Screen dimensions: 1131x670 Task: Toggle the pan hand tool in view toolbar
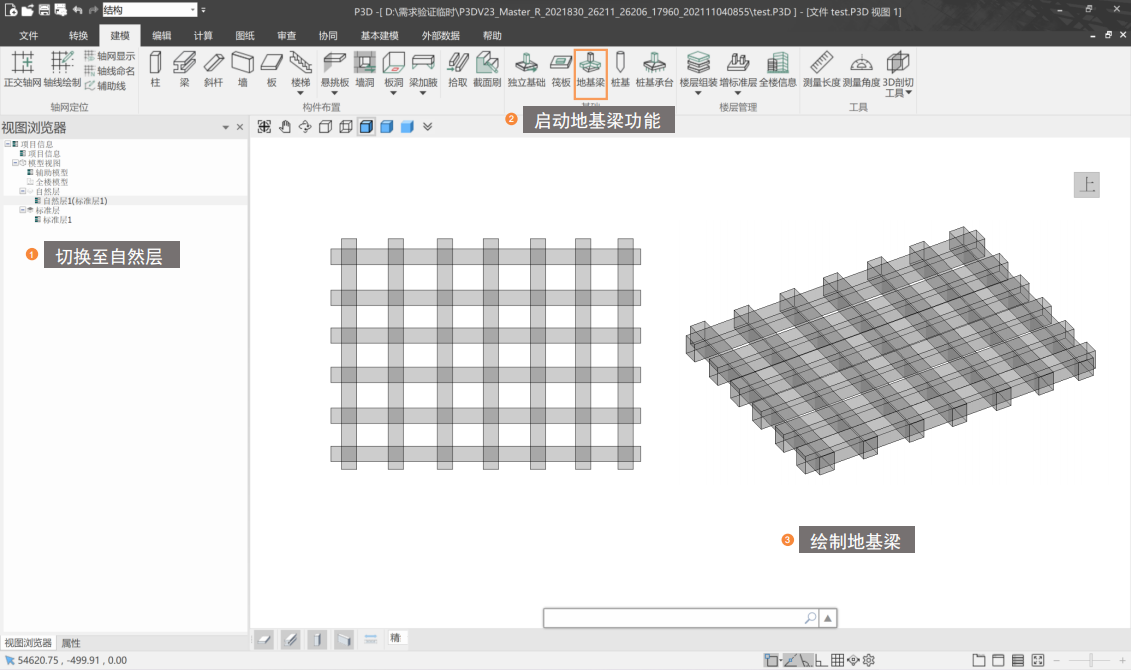click(x=285, y=126)
